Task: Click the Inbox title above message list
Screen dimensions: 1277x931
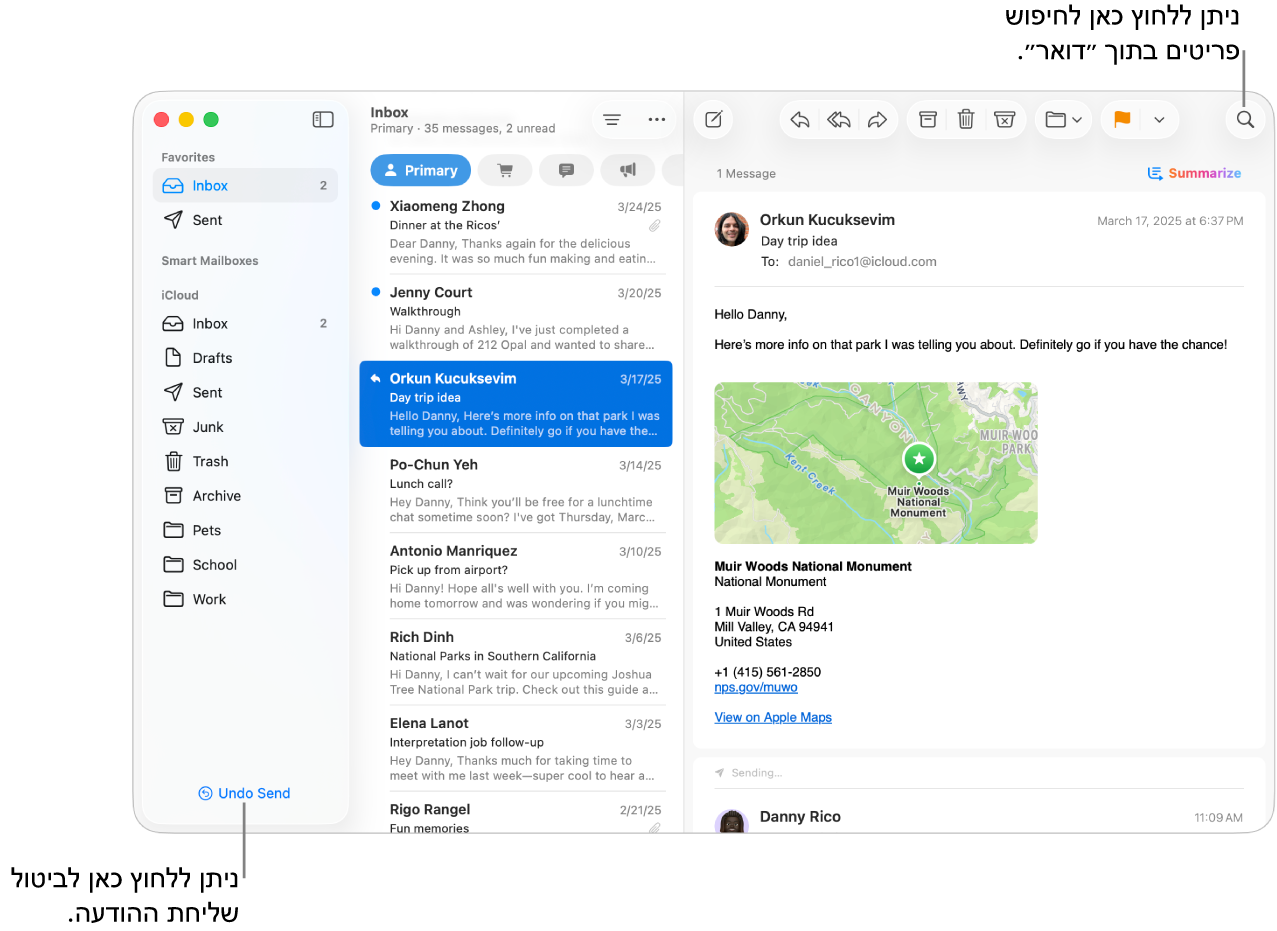Action: click(390, 112)
